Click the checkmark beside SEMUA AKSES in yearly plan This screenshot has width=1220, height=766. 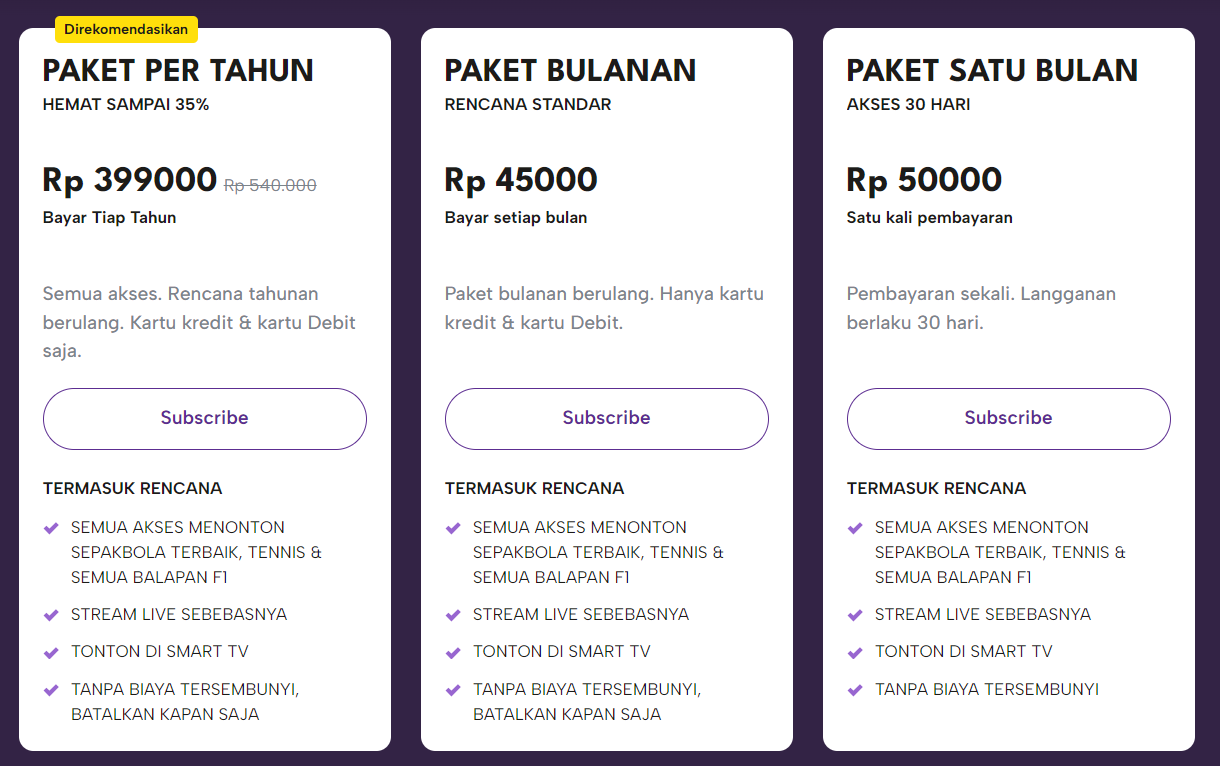51,528
